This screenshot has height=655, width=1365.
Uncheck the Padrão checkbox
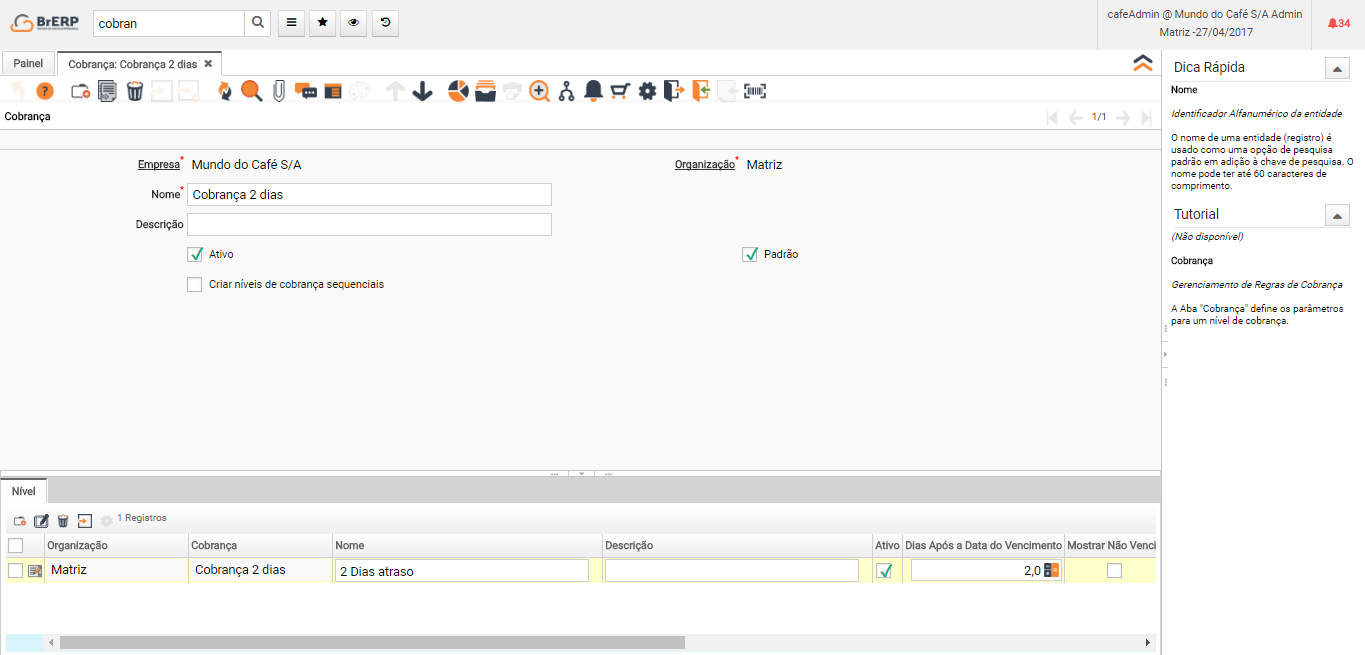(x=750, y=254)
